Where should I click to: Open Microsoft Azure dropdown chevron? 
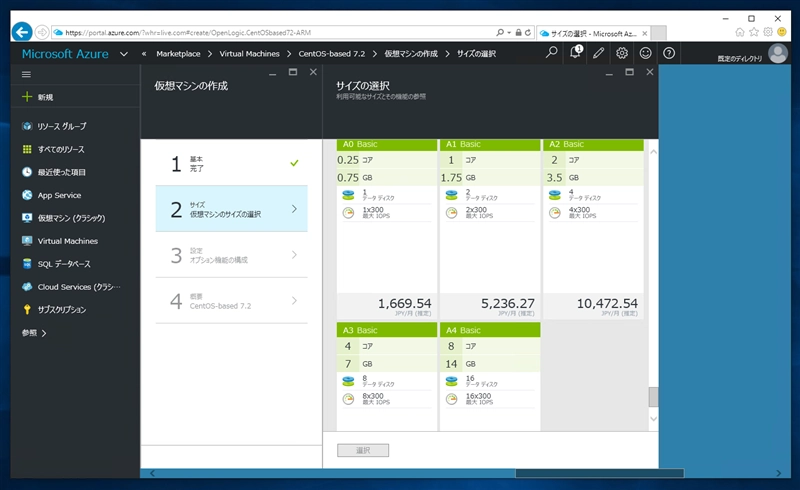pyautogui.click(x=123, y=54)
